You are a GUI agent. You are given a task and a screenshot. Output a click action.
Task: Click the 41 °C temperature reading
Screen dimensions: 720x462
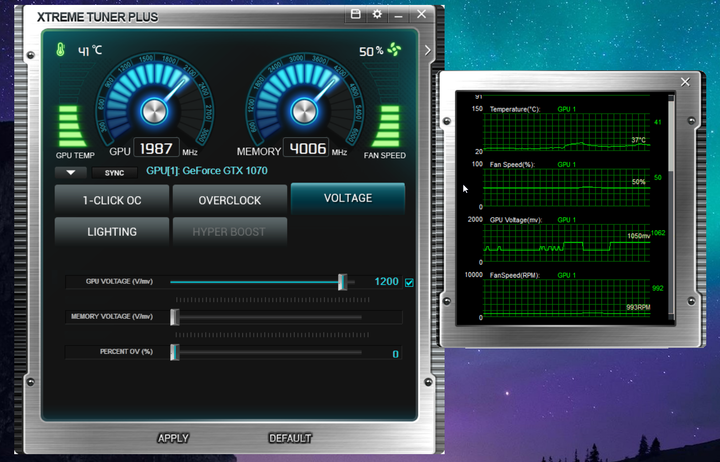click(90, 51)
